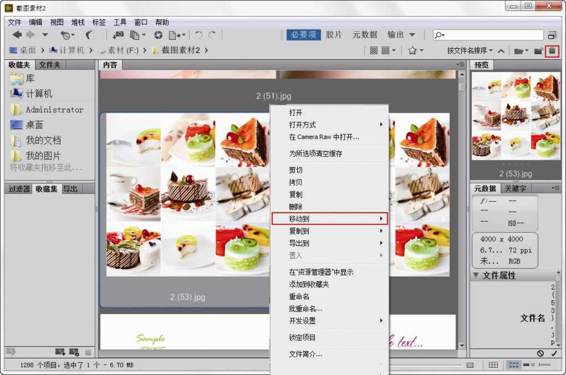The image size is (566, 375).
Task: Toggle compact mode icon beside search box
Action: tap(552, 35)
